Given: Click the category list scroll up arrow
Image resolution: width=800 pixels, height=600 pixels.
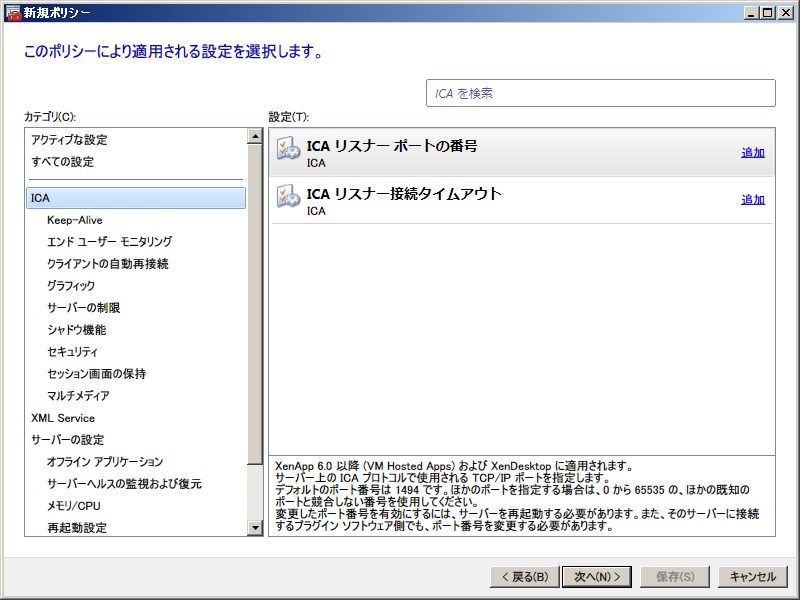Looking at the screenshot, I should click(x=255, y=137).
